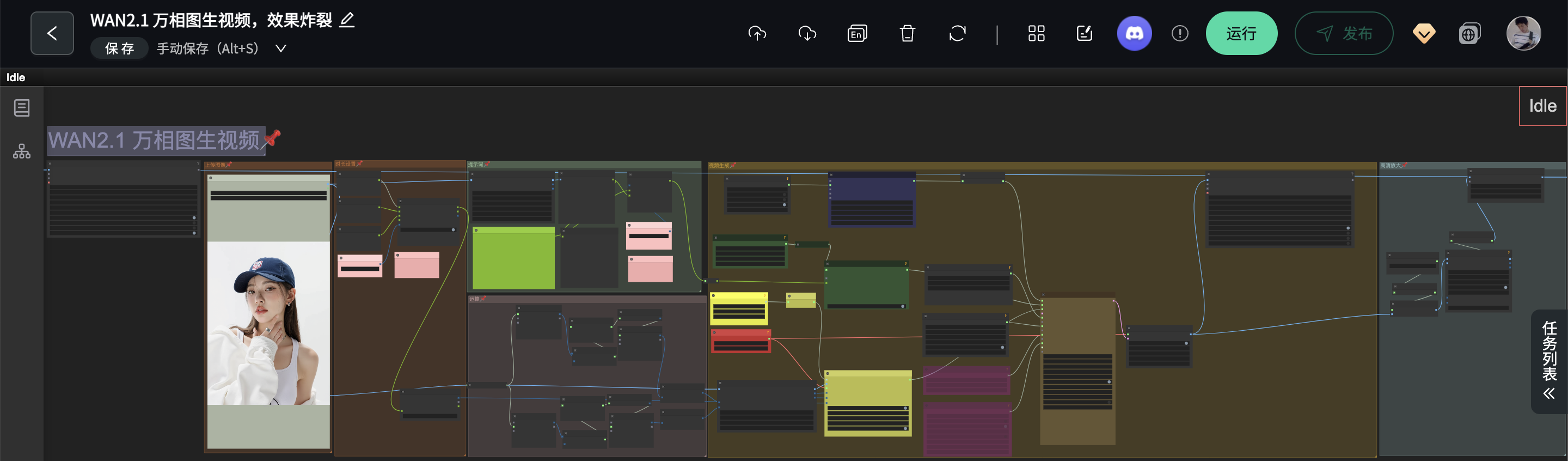This screenshot has height=461, width=1568.
Task: Click the uploaded portrait image of the woman
Action: (268, 323)
